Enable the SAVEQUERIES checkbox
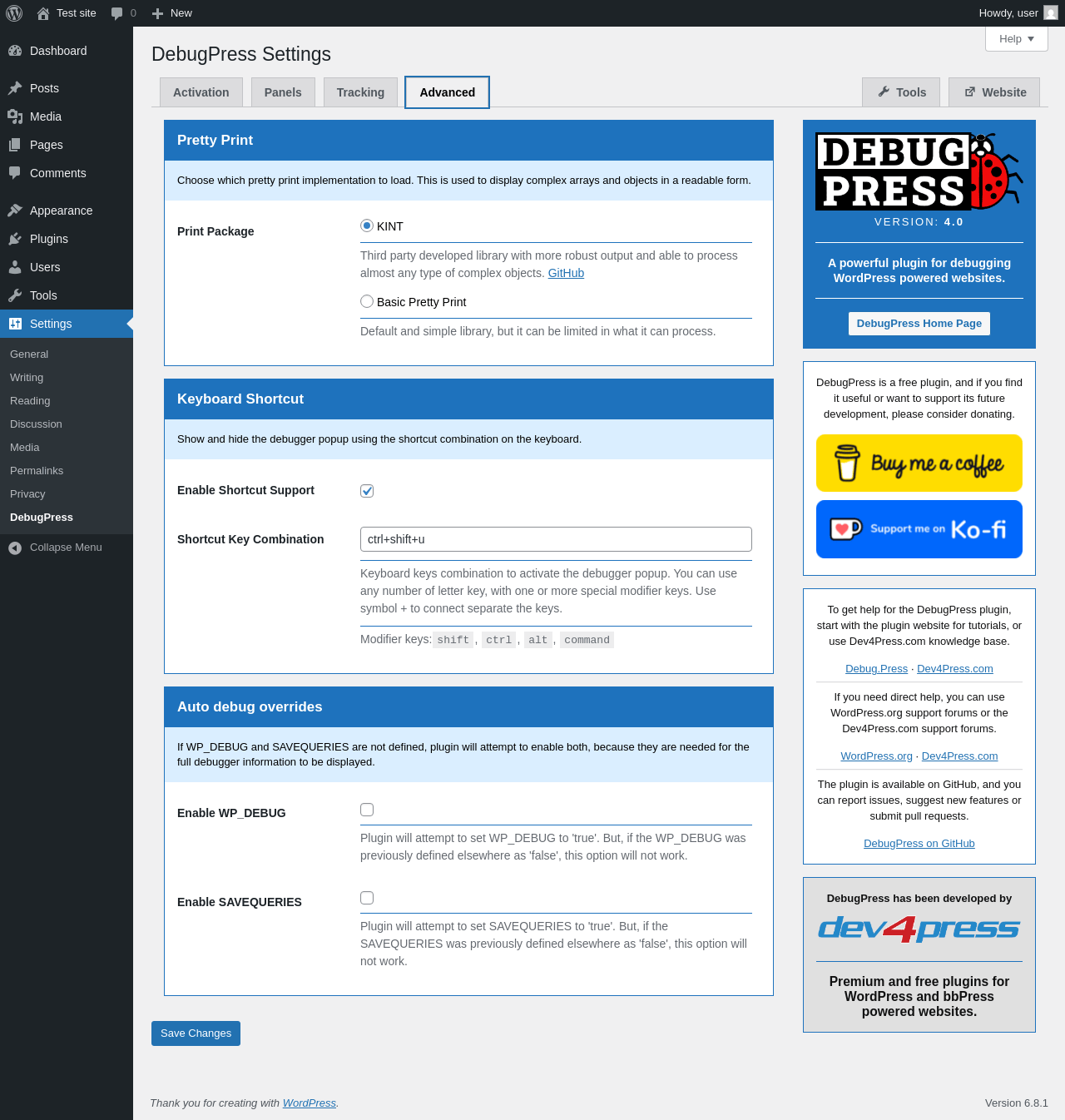 point(367,898)
